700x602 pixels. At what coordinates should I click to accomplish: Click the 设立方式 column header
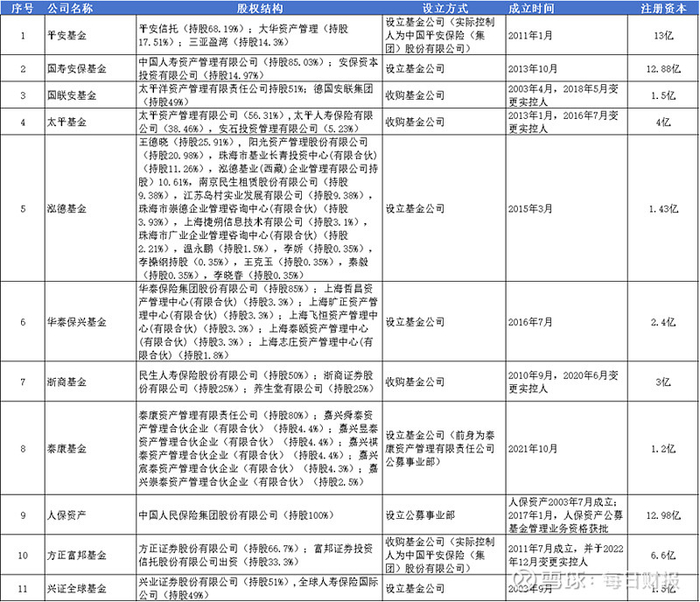(444, 8)
